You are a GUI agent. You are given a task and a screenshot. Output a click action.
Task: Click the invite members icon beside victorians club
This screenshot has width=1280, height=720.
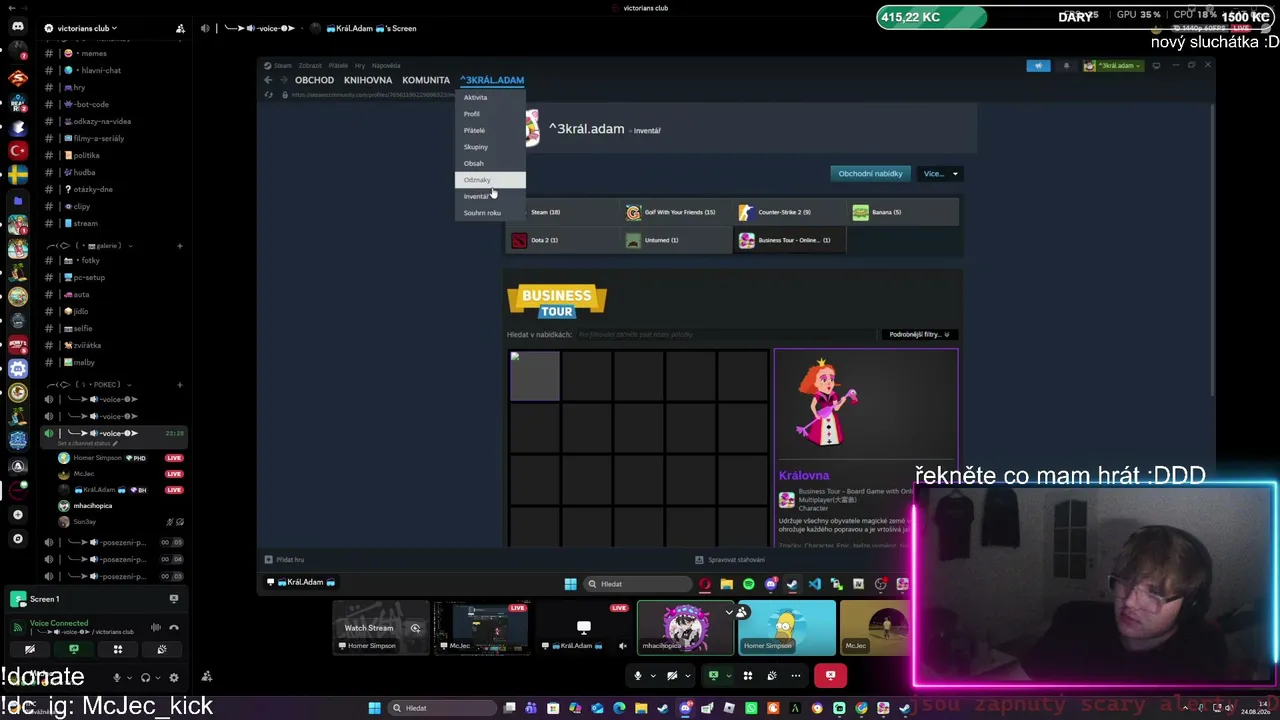pos(180,28)
